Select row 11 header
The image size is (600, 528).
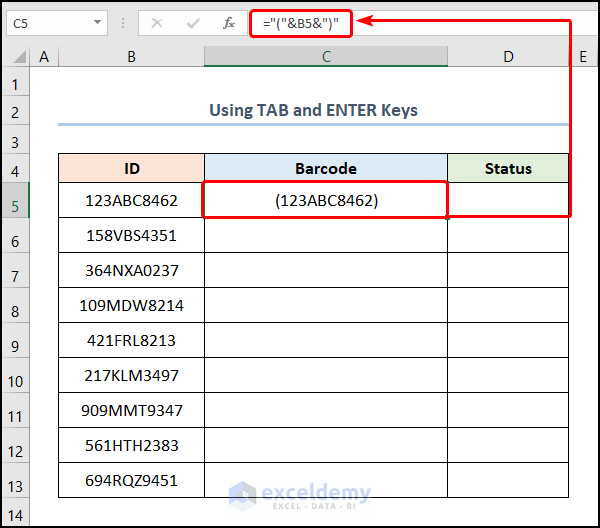15,411
